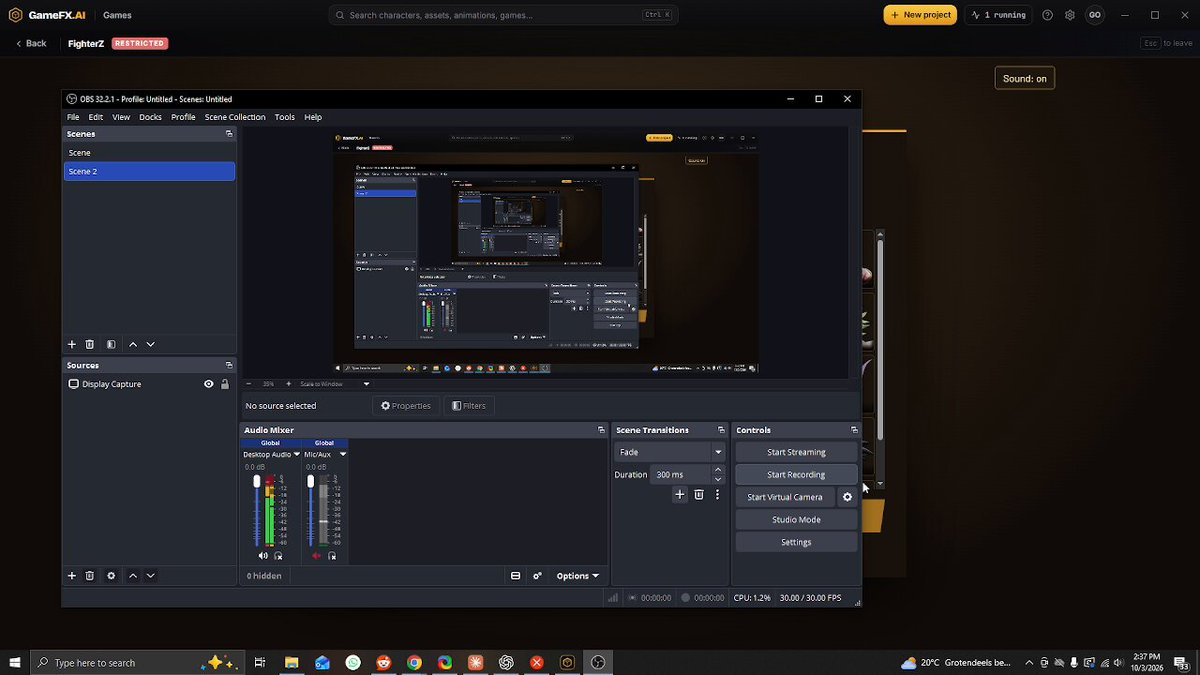Add a new scene in Scenes panel
This screenshot has width=1200, height=675.
pyautogui.click(x=72, y=344)
